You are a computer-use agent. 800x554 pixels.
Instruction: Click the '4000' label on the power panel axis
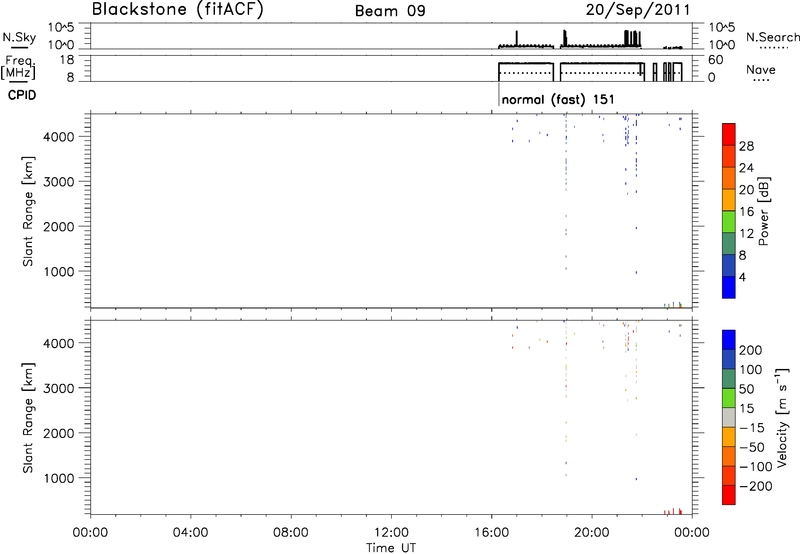click(59, 137)
